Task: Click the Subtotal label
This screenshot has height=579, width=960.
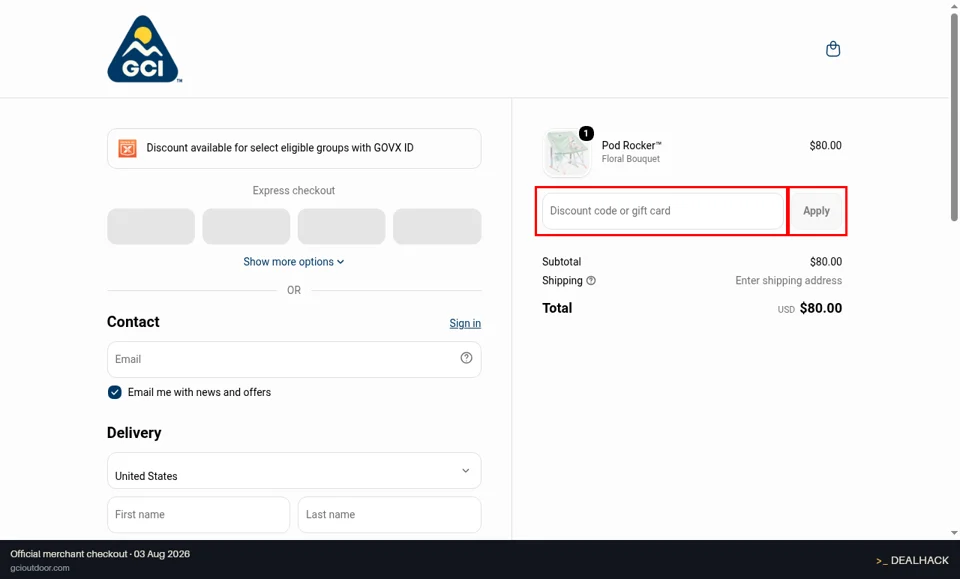Action: (561, 261)
